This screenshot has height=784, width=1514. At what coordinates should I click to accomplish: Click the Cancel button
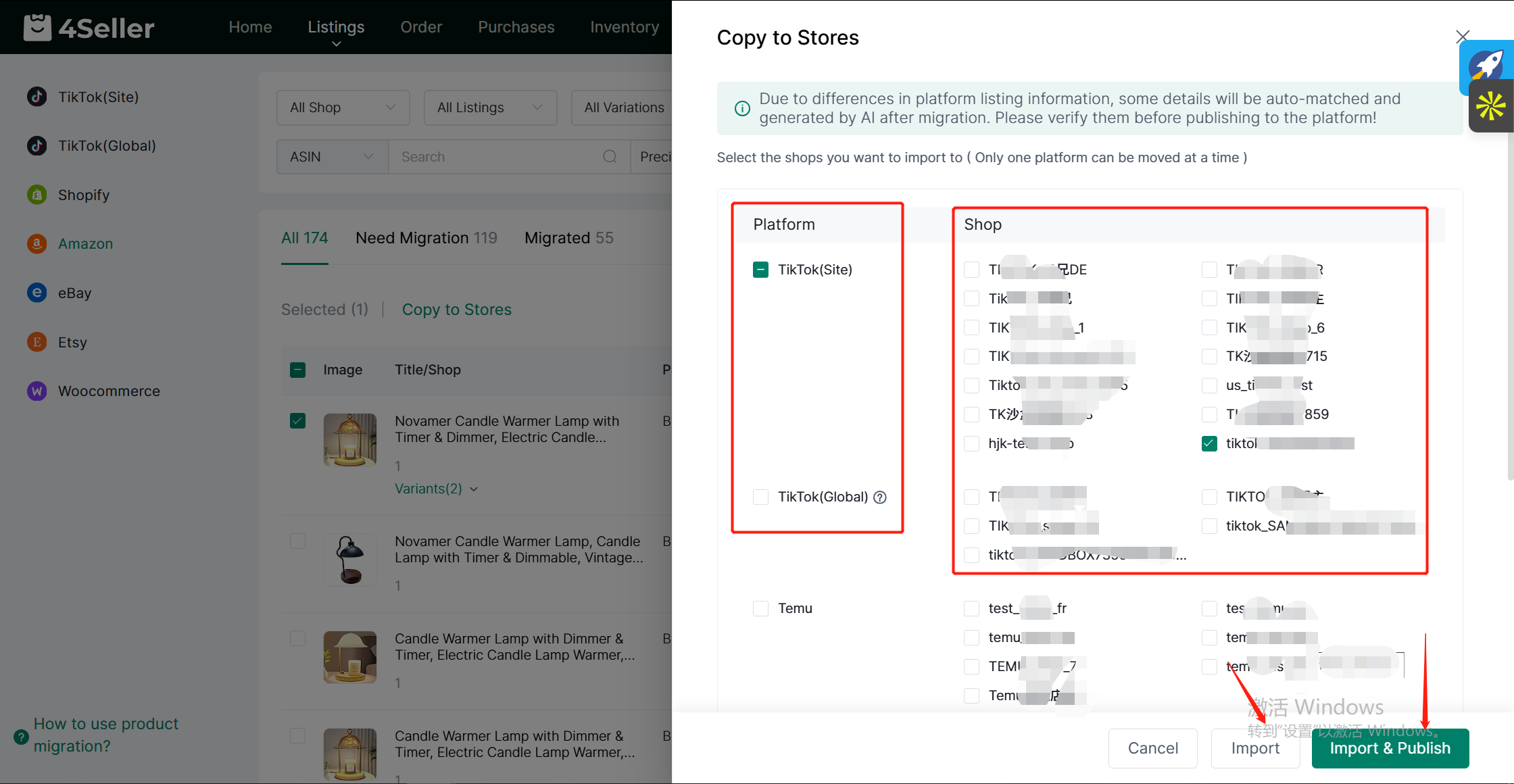pos(1152,748)
